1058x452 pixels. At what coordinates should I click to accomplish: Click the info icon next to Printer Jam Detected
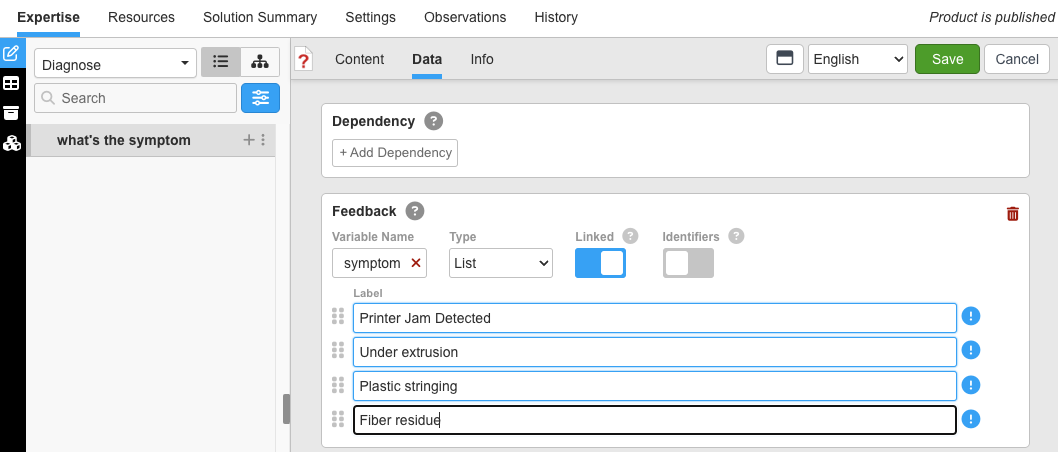971,317
